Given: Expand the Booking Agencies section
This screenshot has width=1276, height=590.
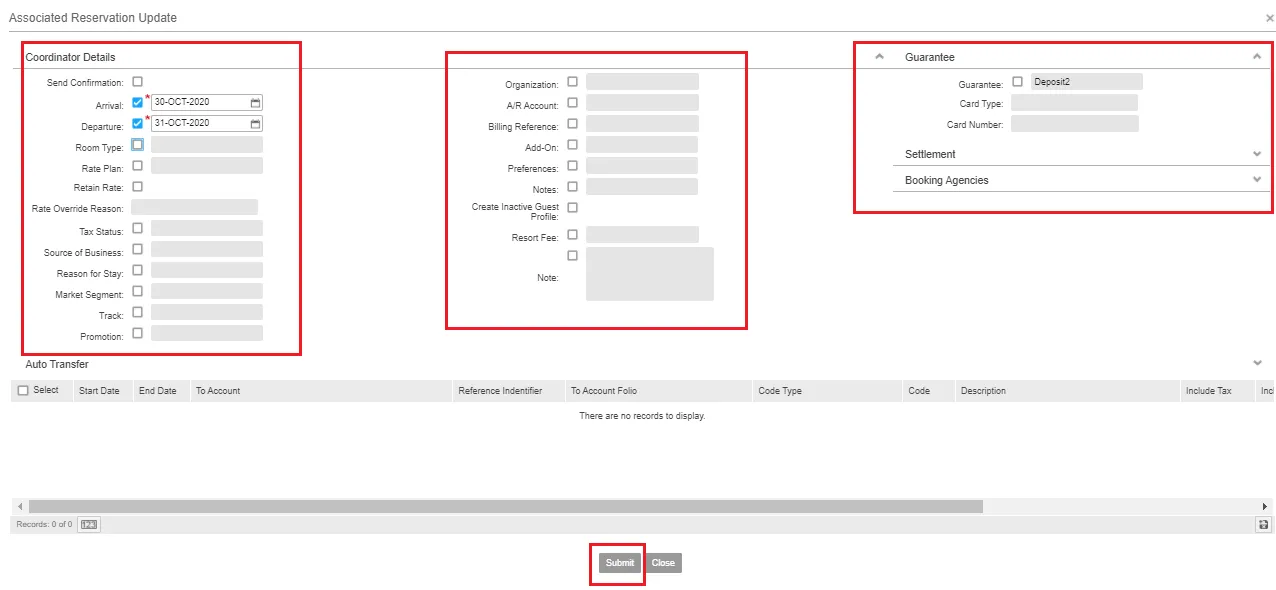Looking at the screenshot, I should 1257,180.
